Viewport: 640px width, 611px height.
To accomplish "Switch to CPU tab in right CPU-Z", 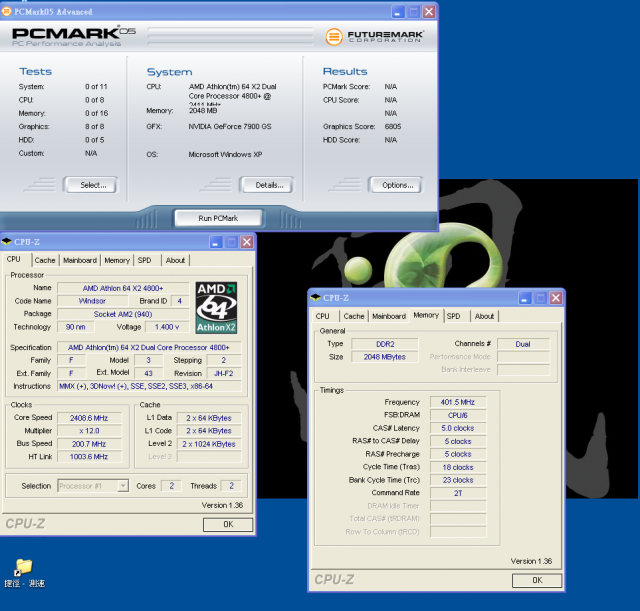I will pos(322,316).
